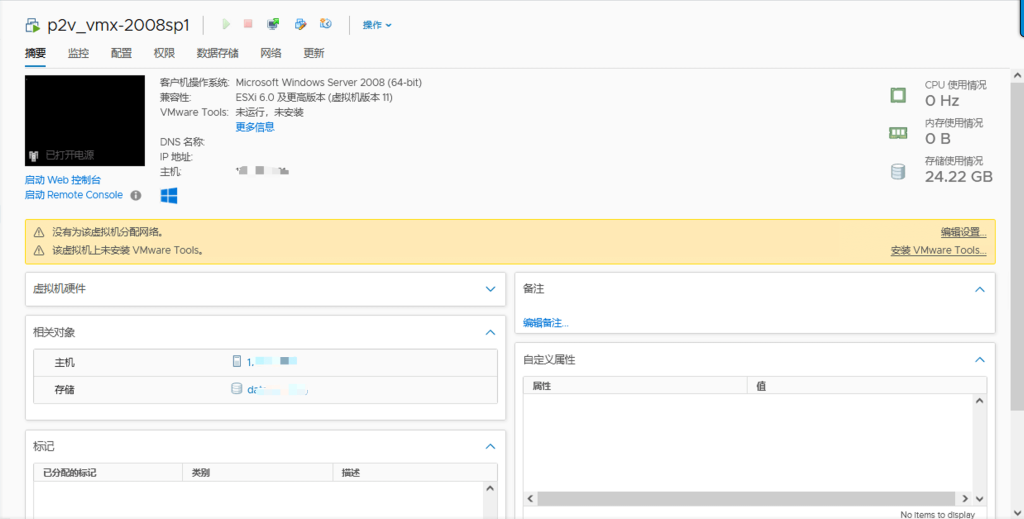Open the 监控 tab

click(78, 54)
